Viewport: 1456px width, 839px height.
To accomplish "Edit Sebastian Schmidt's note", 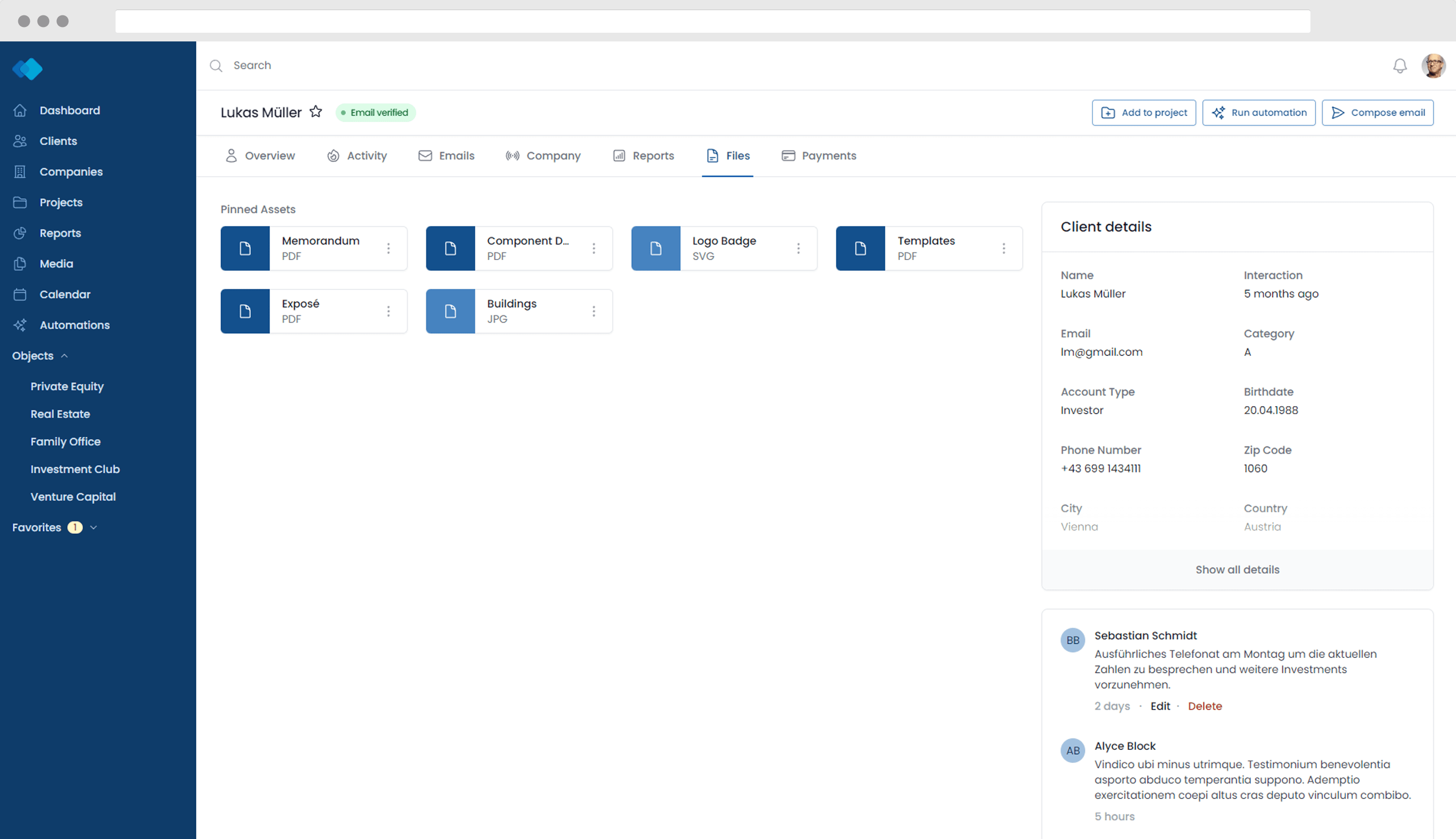I will tap(1160, 706).
